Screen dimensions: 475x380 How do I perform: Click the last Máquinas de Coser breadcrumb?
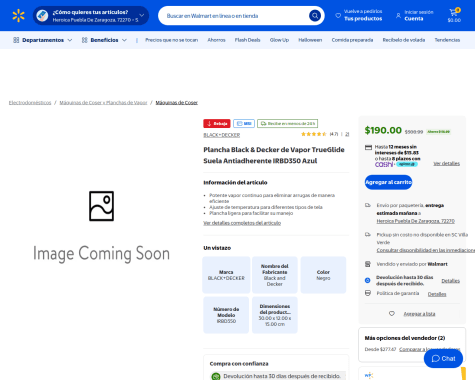click(177, 103)
